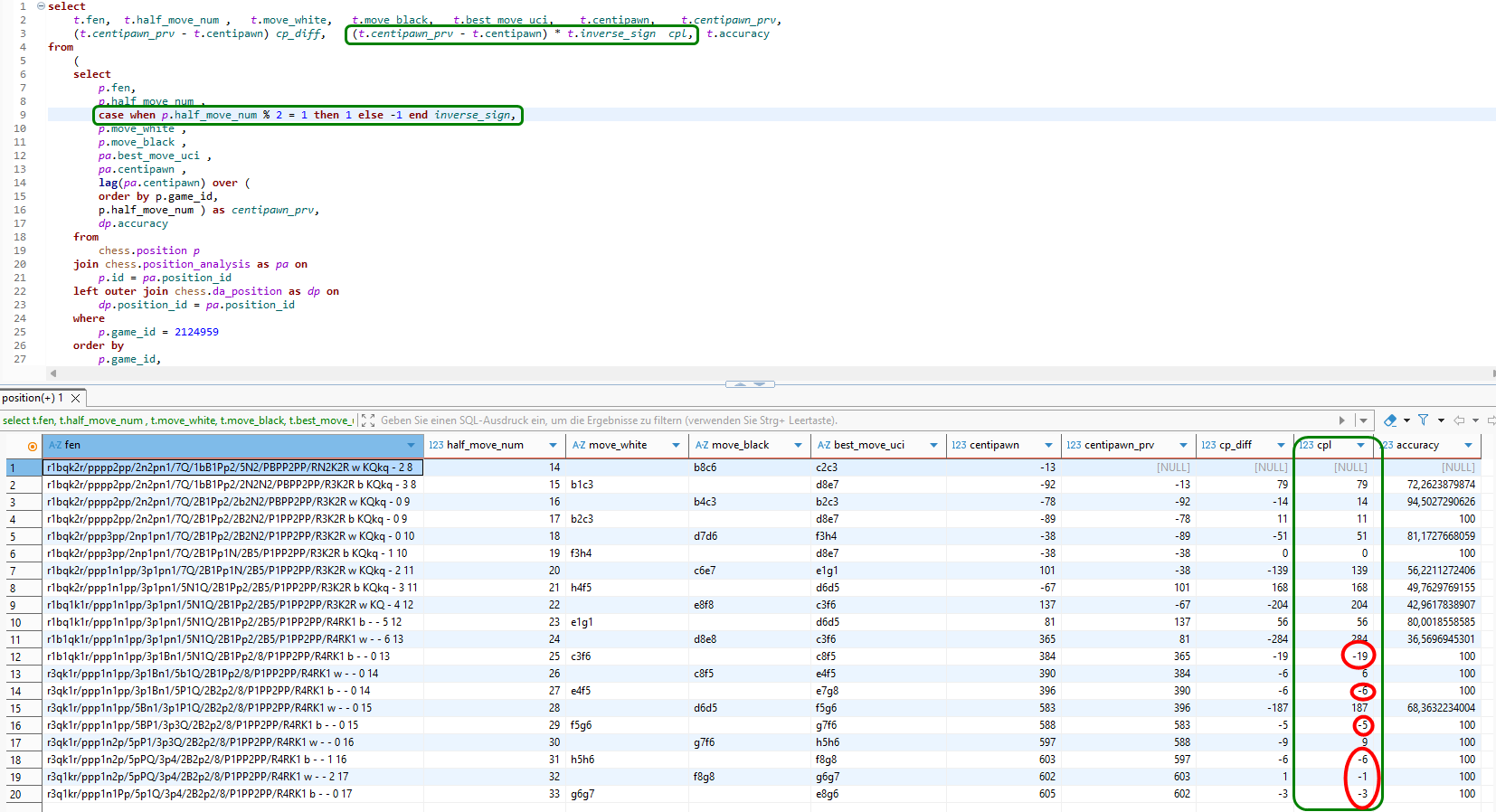
Task: Click the funnel custom filter icon
Action: point(1424,420)
